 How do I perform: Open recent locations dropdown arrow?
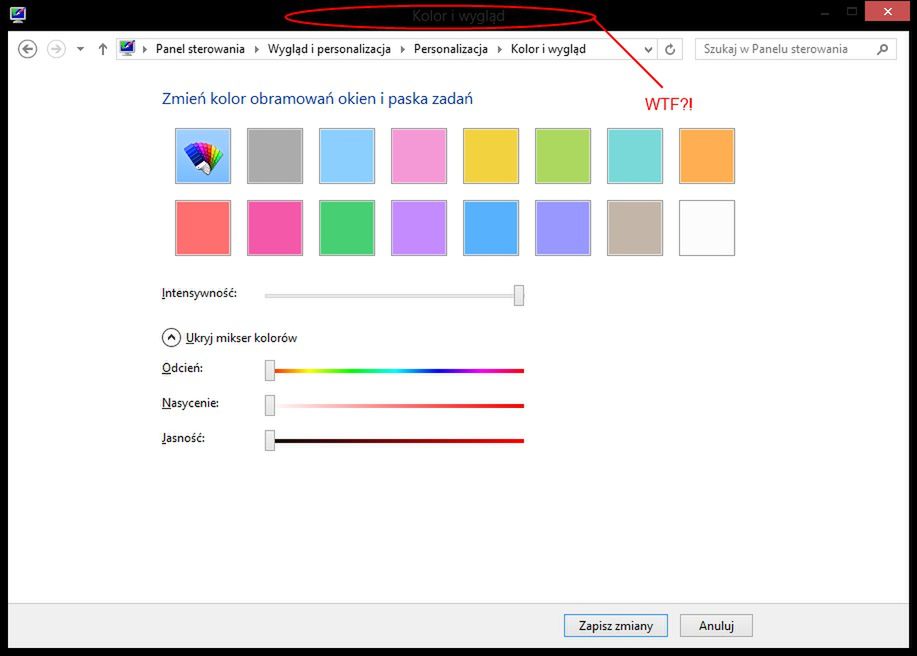click(80, 49)
